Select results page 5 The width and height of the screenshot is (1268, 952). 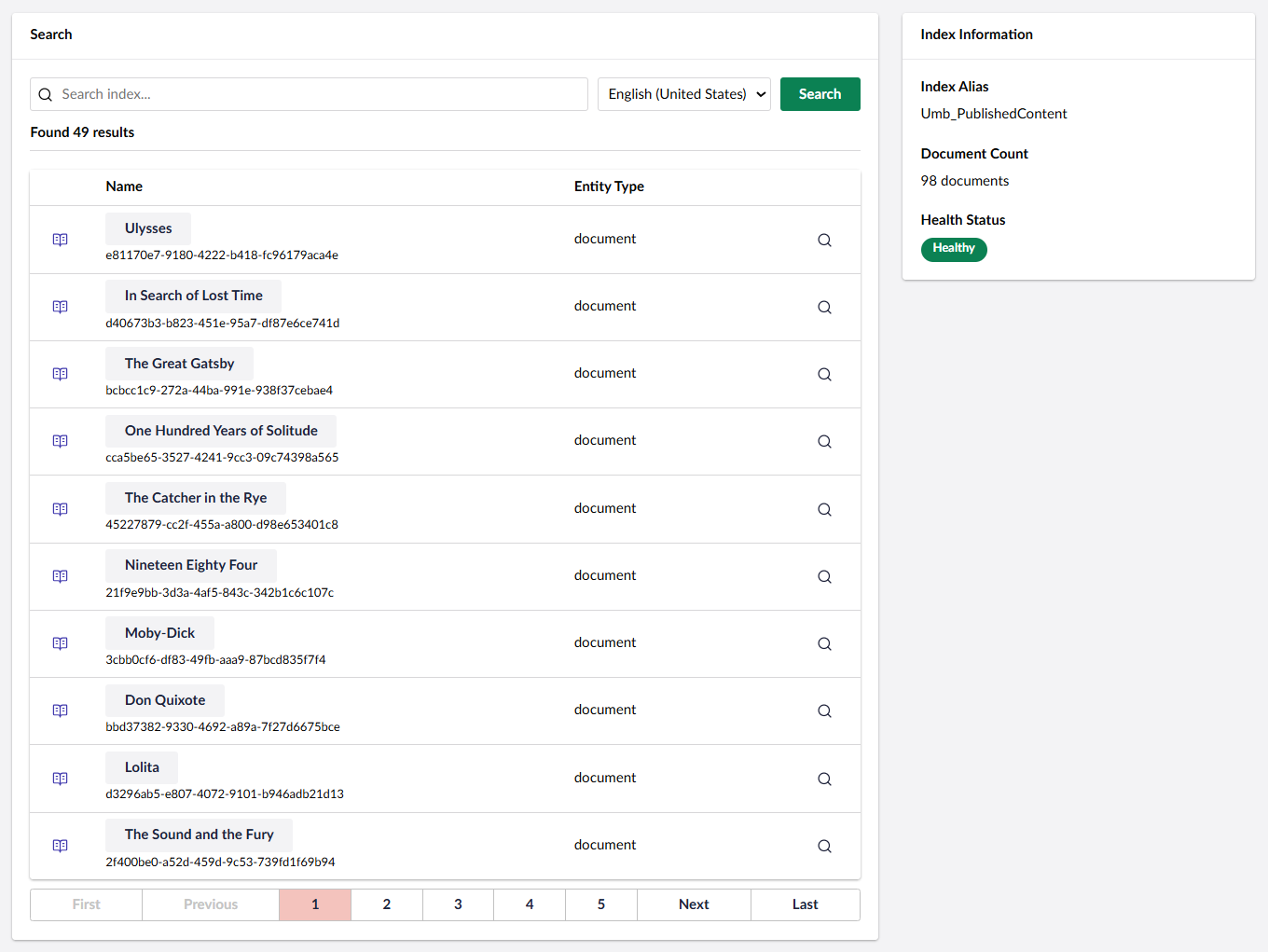click(600, 904)
